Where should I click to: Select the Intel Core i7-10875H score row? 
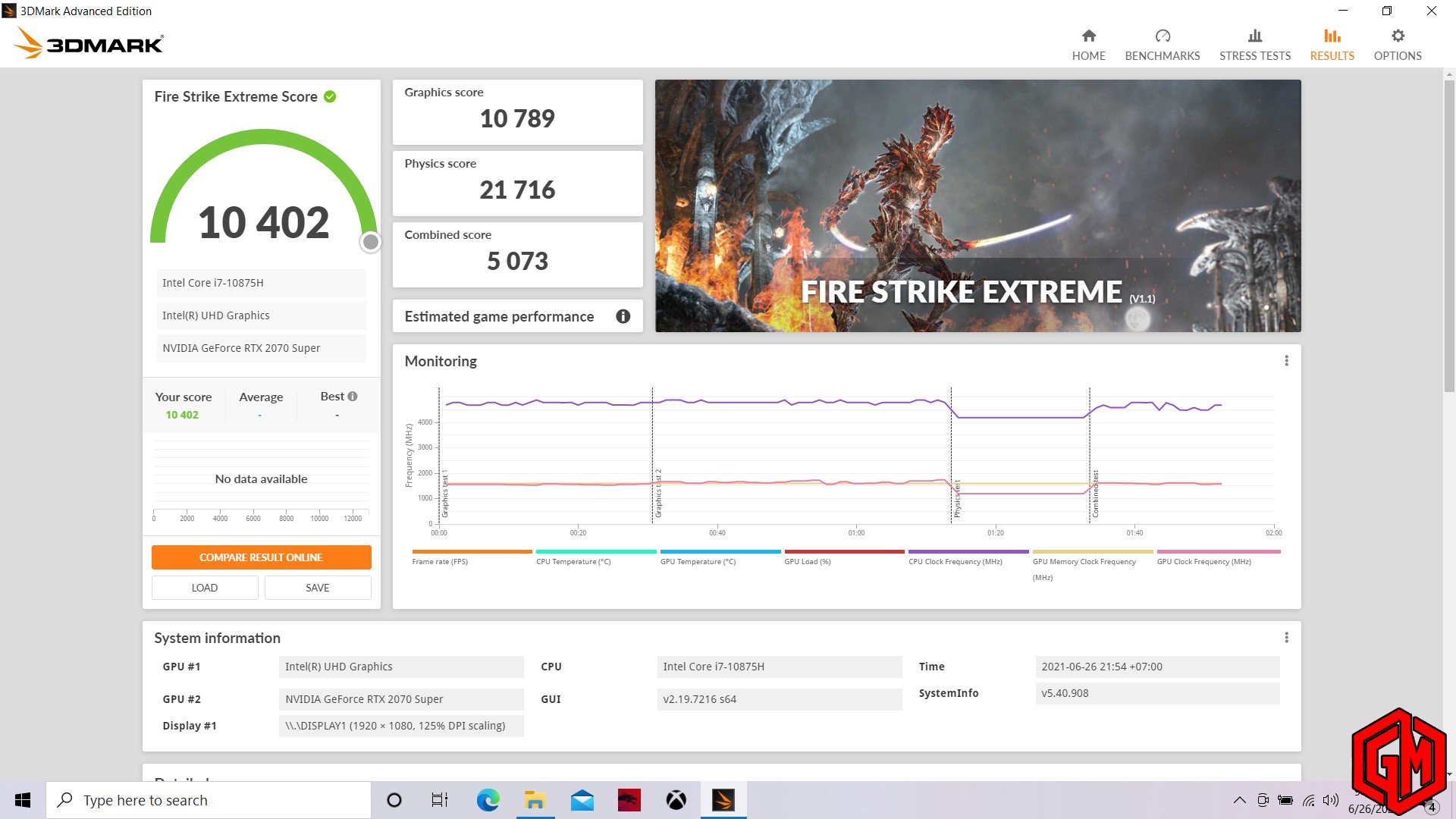click(261, 283)
